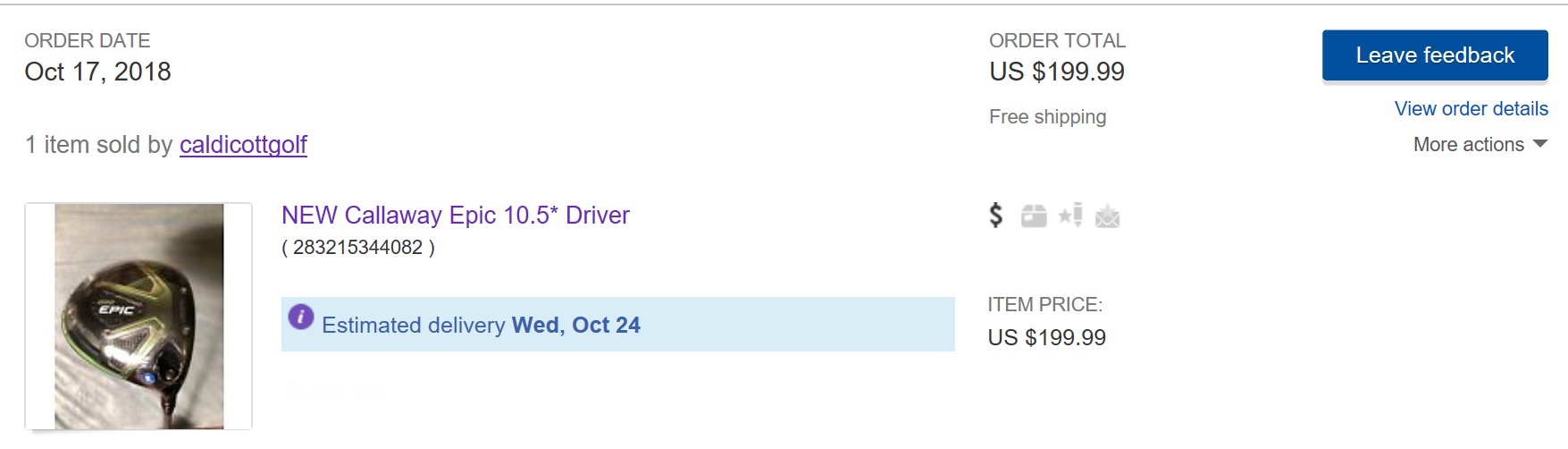
Task: Open the More actions menu label
Action: 1468,145
